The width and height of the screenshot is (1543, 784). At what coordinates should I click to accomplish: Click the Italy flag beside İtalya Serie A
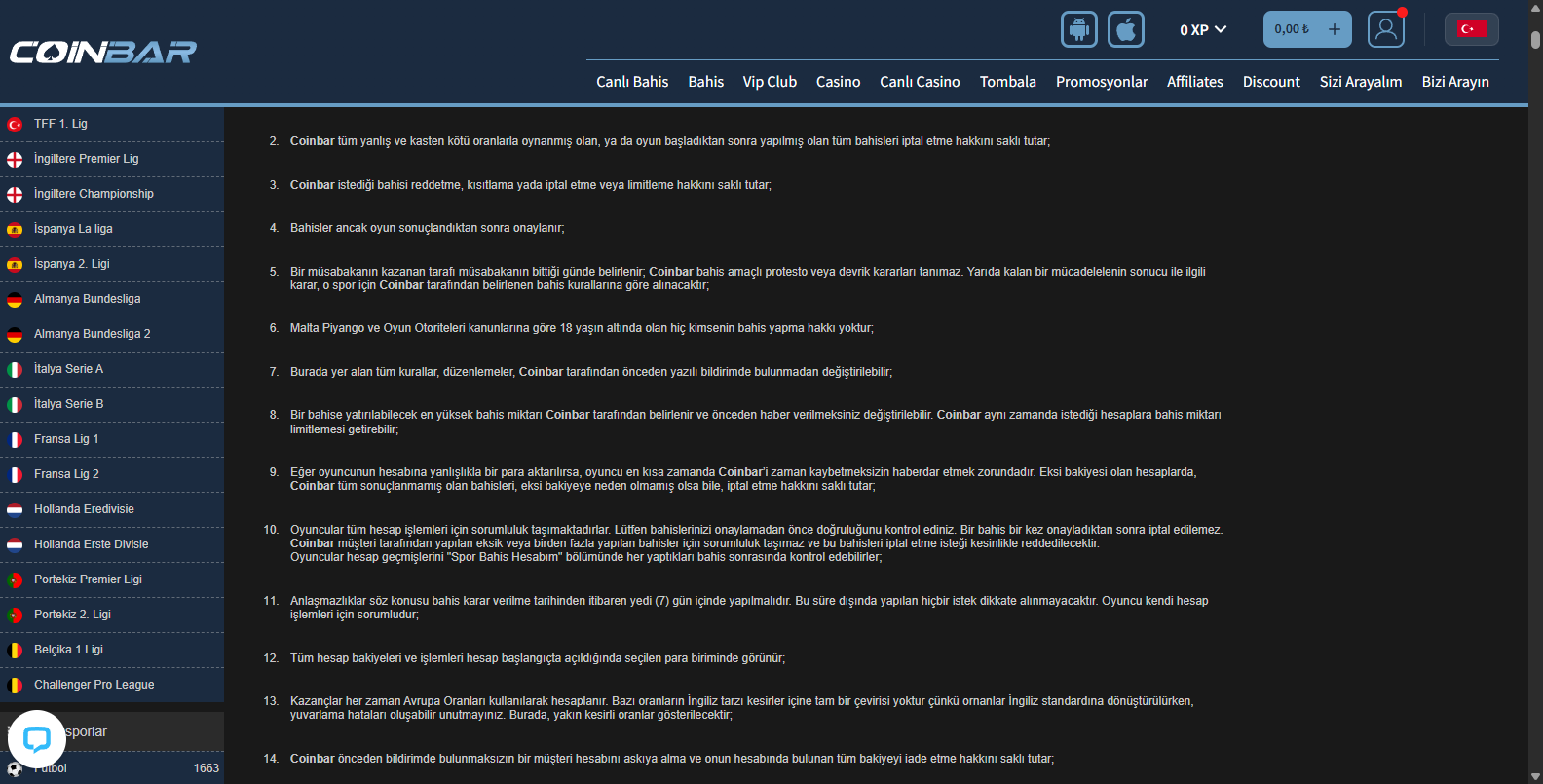[x=15, y=370]
